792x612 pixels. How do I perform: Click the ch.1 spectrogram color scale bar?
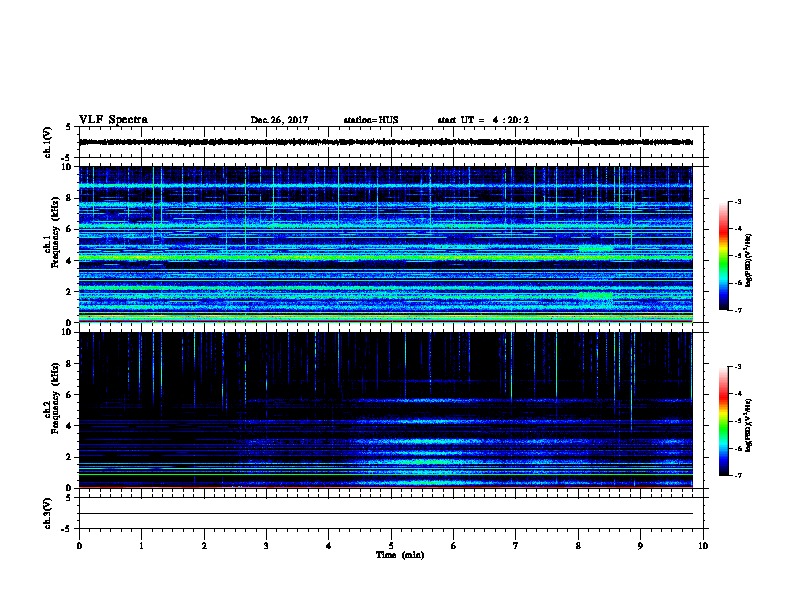(x=724, y=256)
